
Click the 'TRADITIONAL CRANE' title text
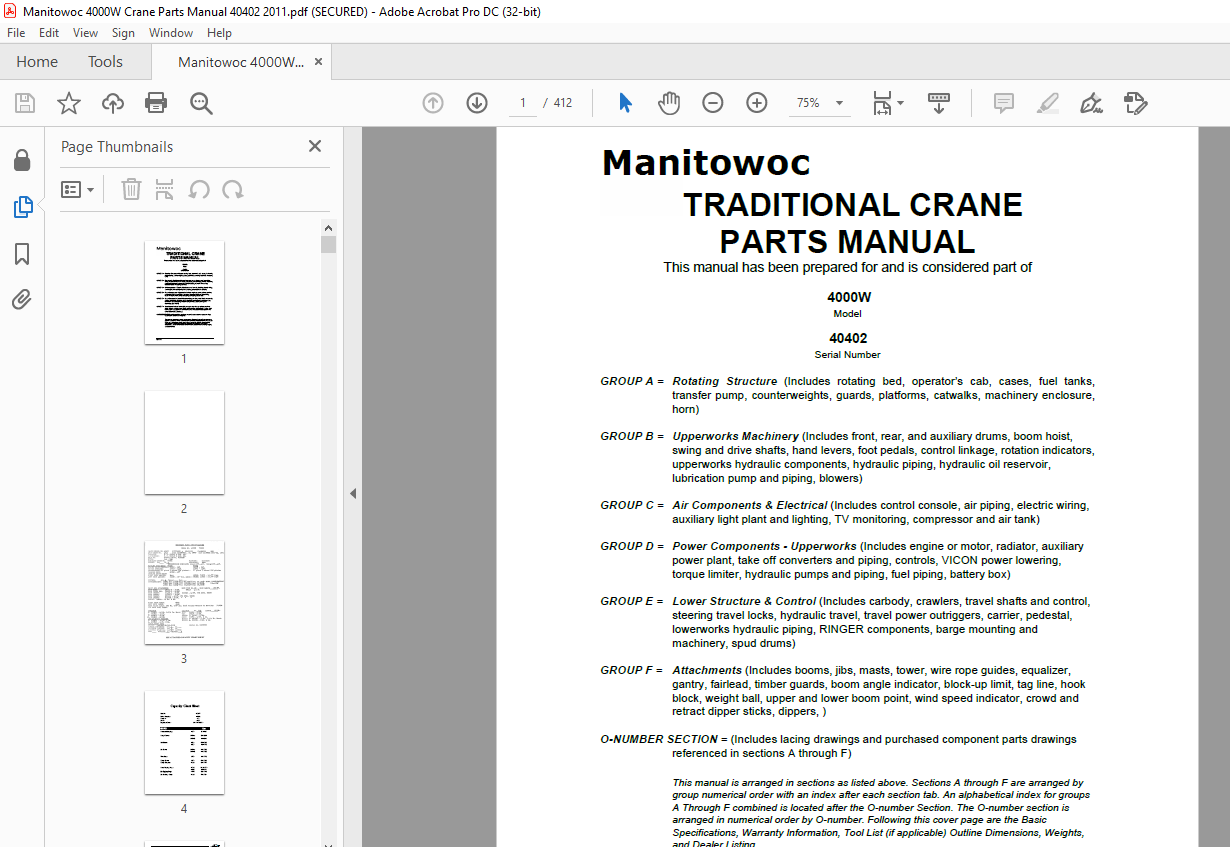point(853,205)
